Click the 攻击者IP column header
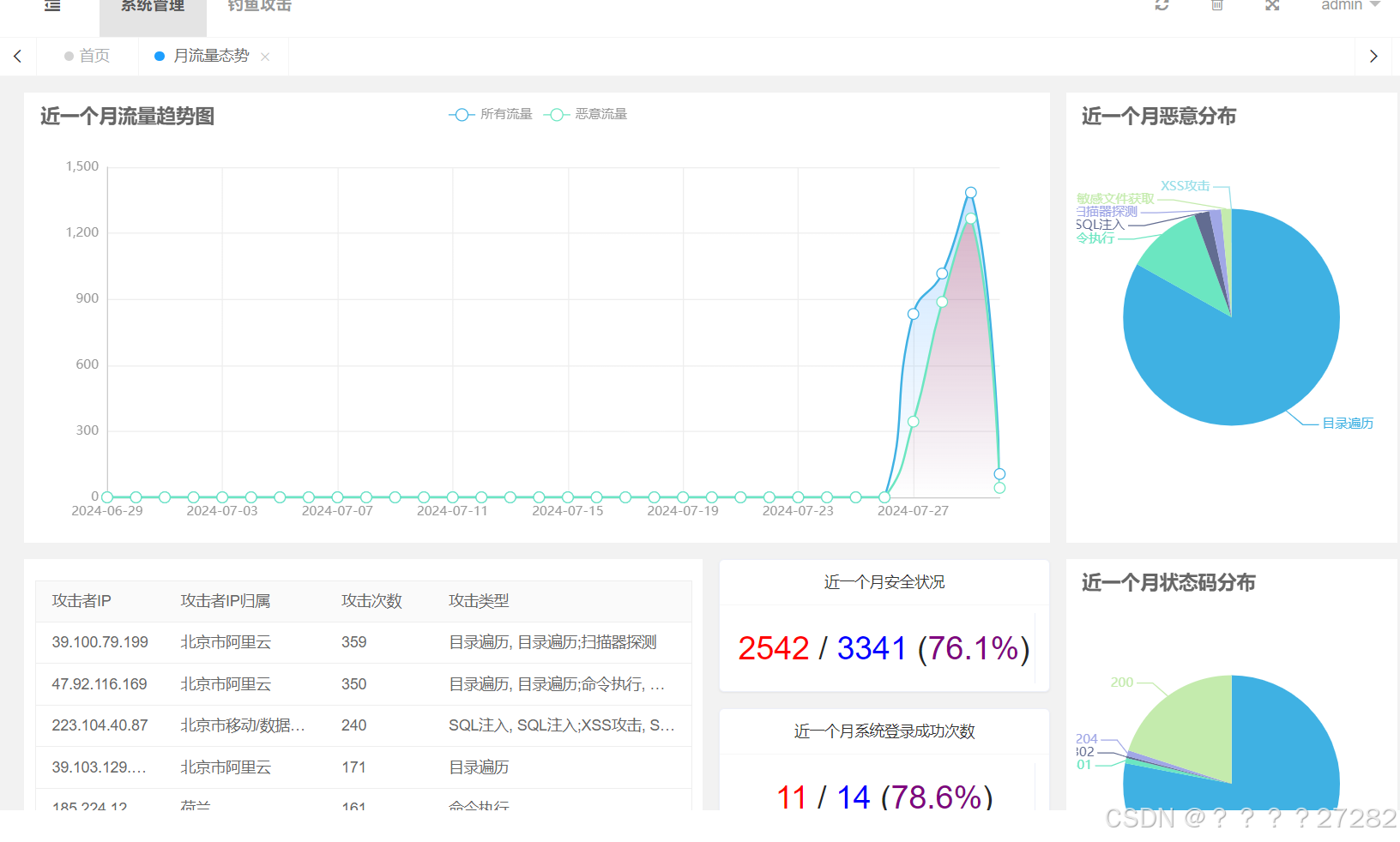This screenshot has height=842, width=1400. 81,601
